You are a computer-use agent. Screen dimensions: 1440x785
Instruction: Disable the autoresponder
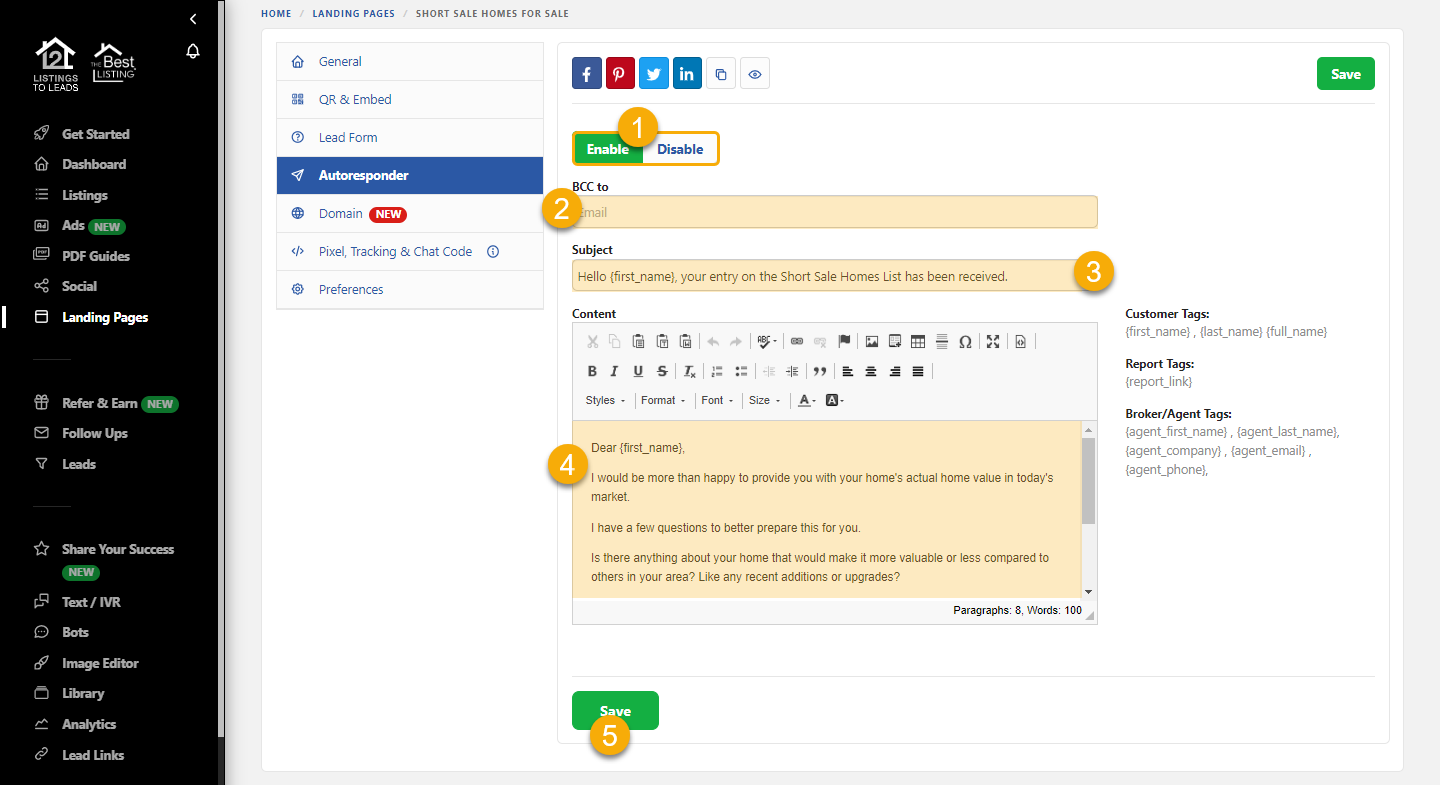click(x=680, y=149)
